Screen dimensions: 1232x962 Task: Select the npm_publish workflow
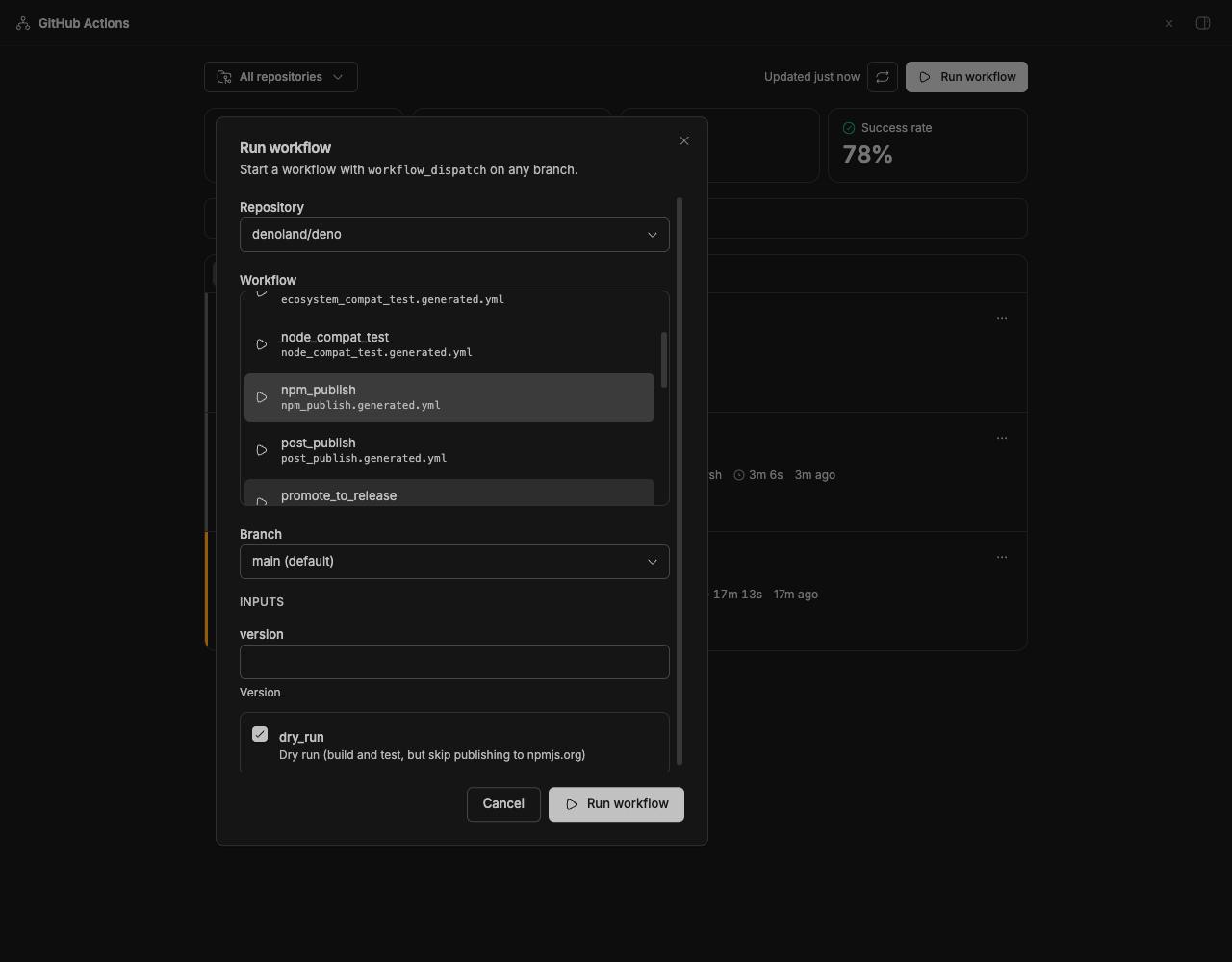(449, 397)
